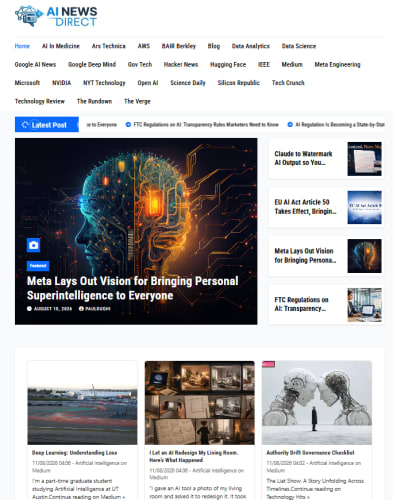Screen dimensions: 393x500
Task: Open the AI In Medicine menu item
Action: tap(61, 46)
